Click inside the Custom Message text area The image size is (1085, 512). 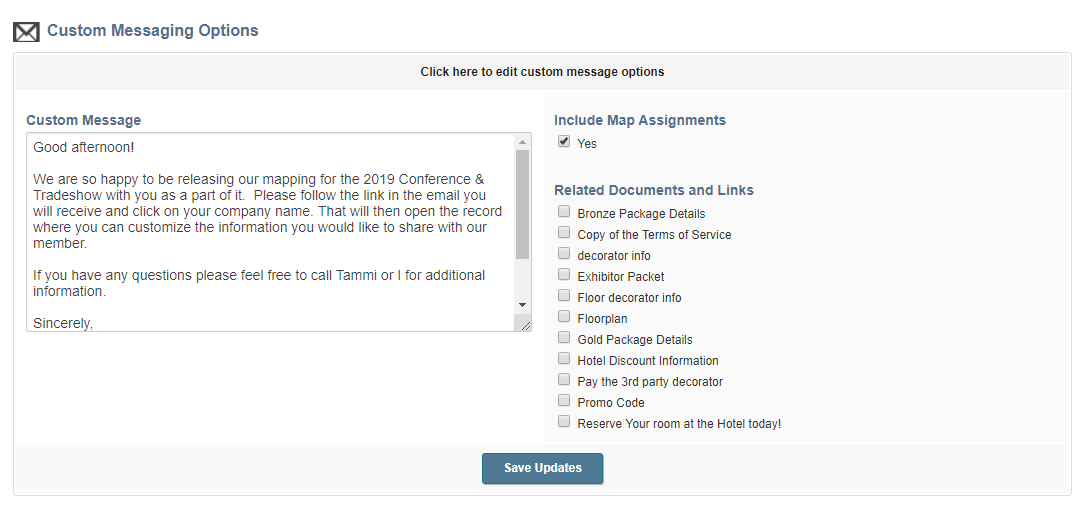[271, 232]
